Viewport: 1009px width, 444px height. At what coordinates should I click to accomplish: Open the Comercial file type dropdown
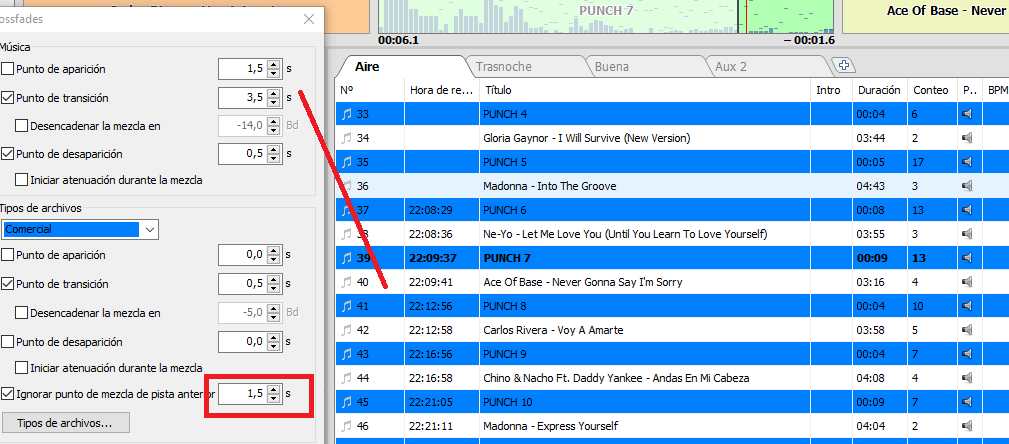[149, 229]
